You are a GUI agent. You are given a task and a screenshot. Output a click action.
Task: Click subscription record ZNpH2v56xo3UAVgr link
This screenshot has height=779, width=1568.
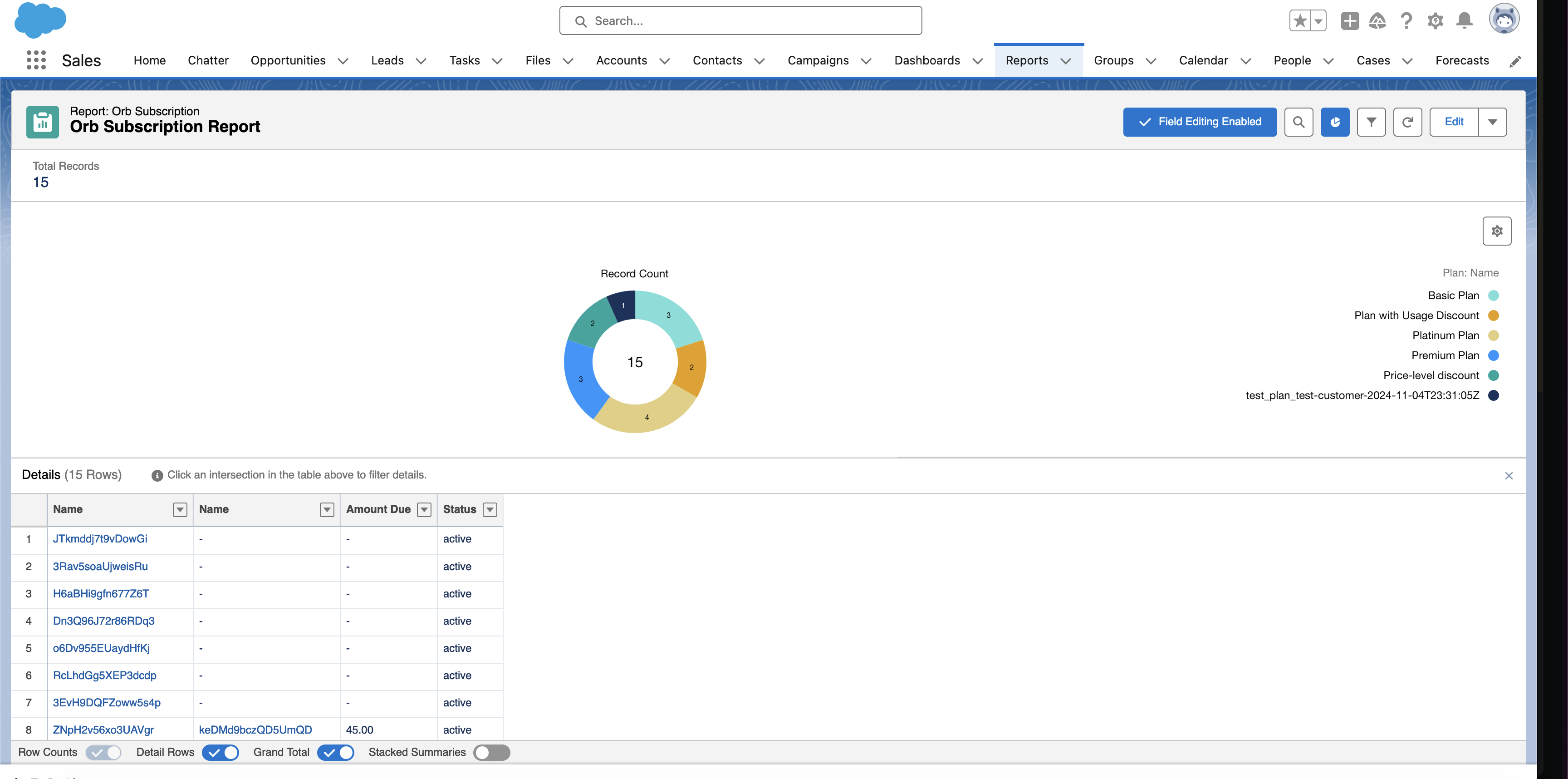(x=104, y=729)
